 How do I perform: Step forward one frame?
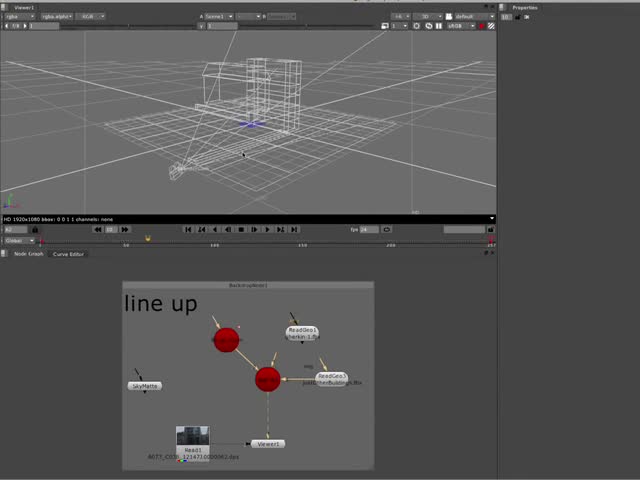tap(254, 230)
